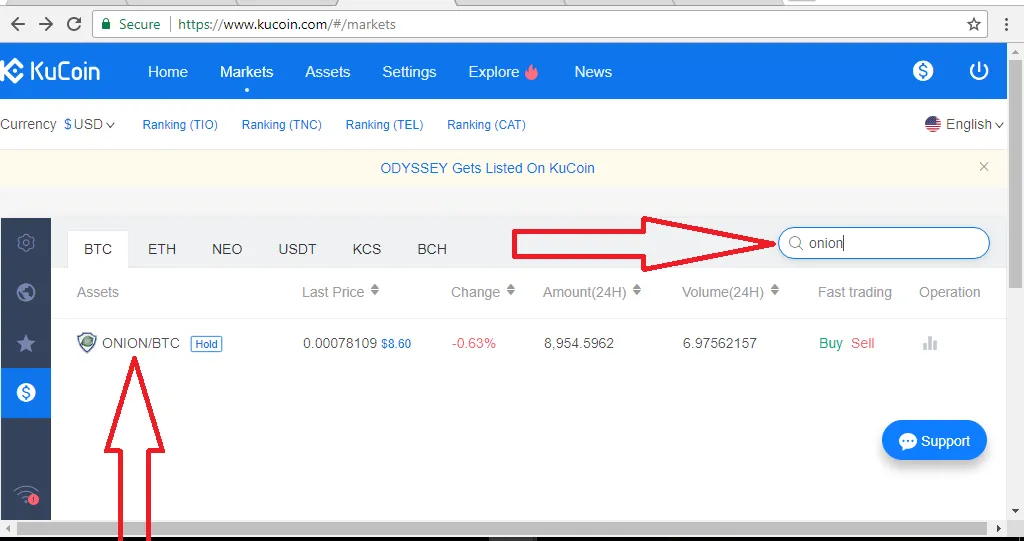The image size is (1024, 541).
Task: Switch to the ETH market tab
Action: pyautogui.click(x=162, y=249)
